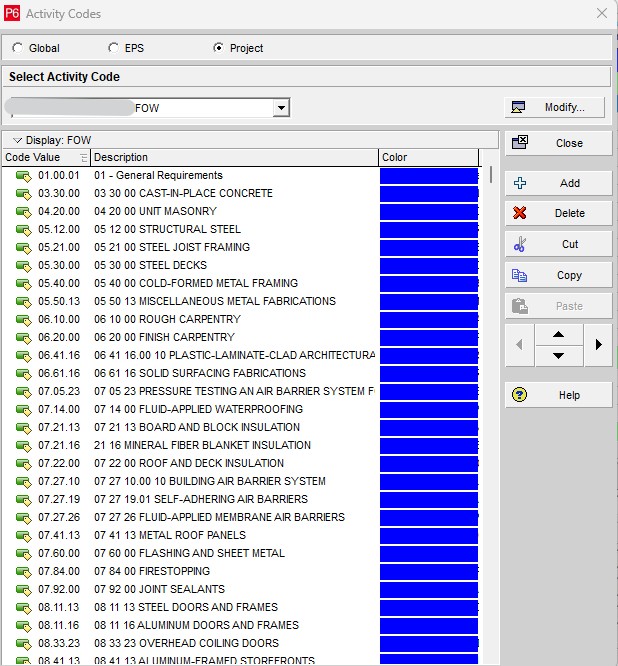Screen dimensions: 618x666
Task: Click the blue color swatch for 03.30.00
Action: pyautogui.click(x=429, y=194)
